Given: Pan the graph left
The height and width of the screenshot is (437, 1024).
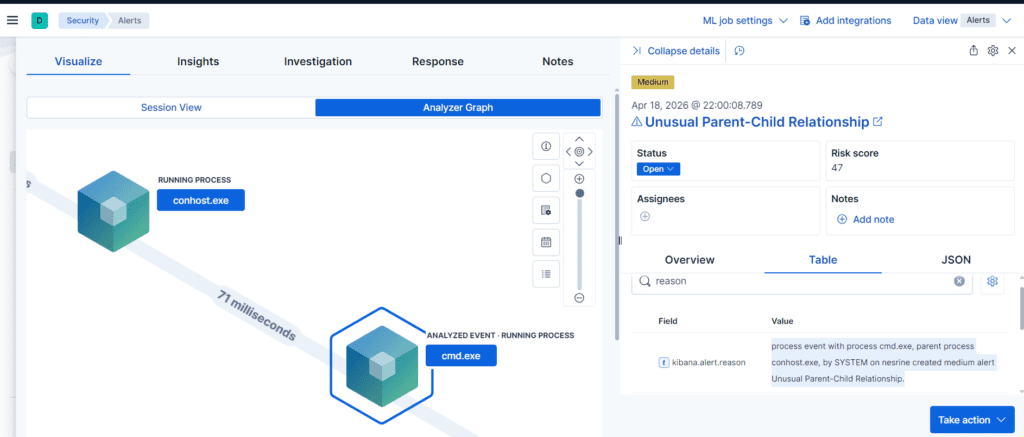Looking at the screenshot, I should tap(568, 152).
